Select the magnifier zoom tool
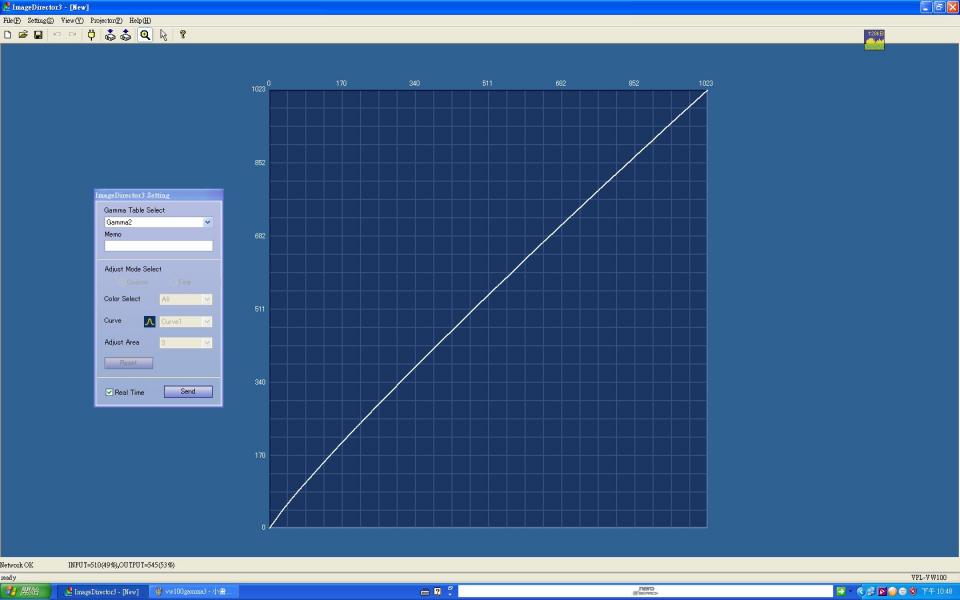The image size is (960, 600). (145, 35)
